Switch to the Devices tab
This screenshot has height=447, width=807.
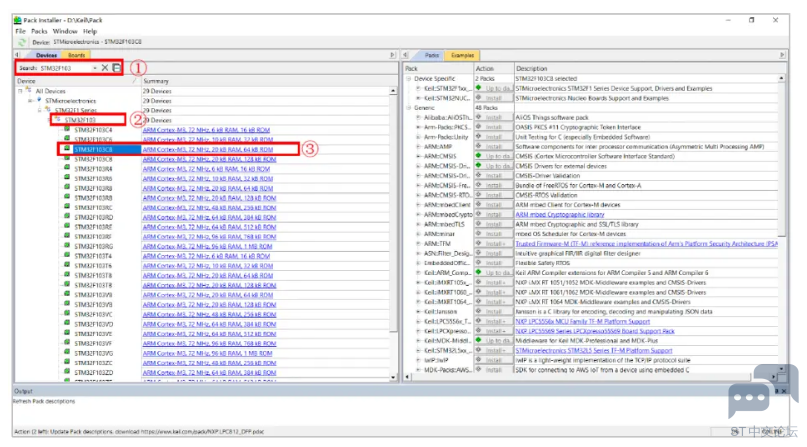click(x=46, y=55)
